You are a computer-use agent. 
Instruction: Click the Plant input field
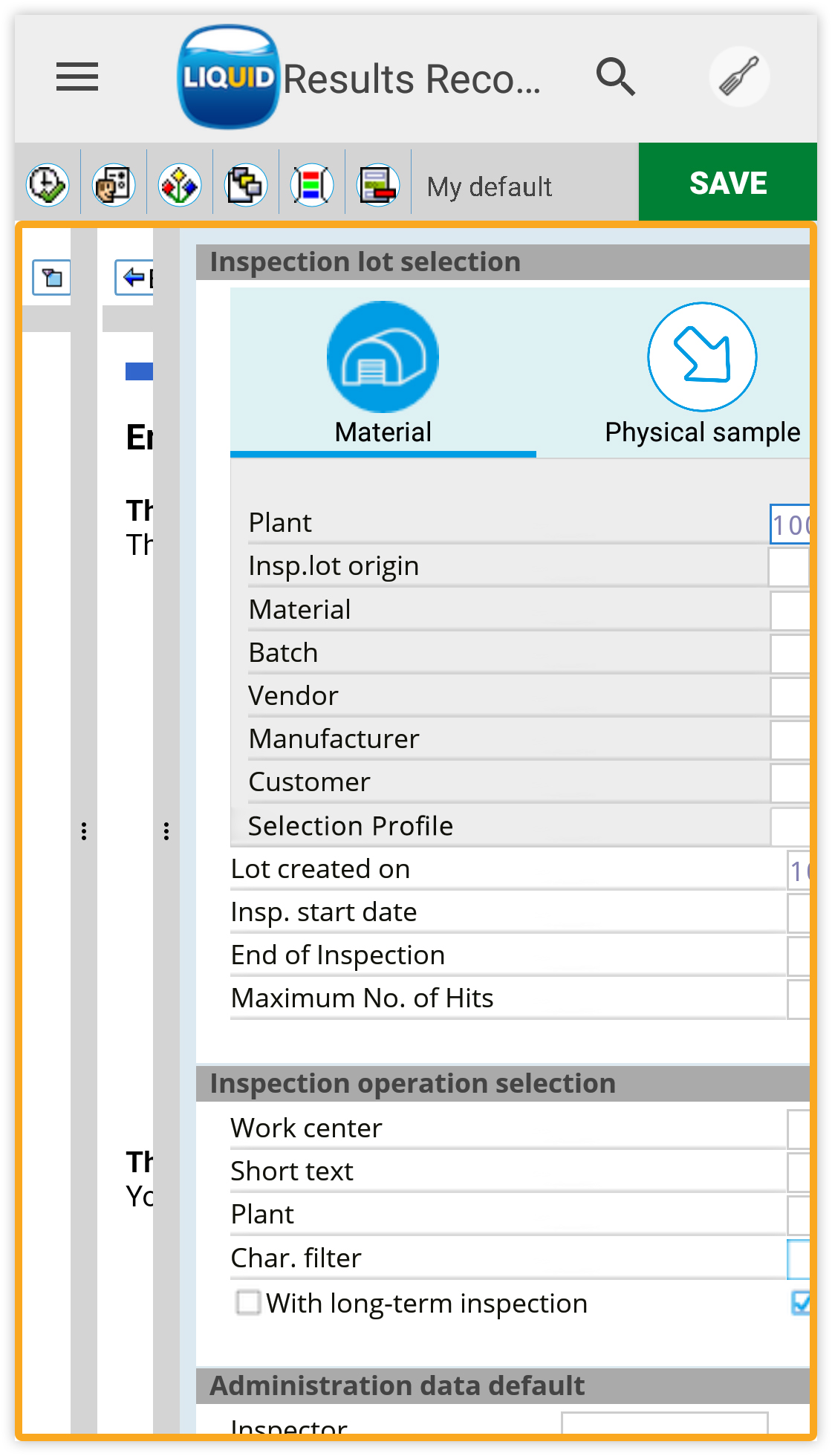click(x=790, y=524)
